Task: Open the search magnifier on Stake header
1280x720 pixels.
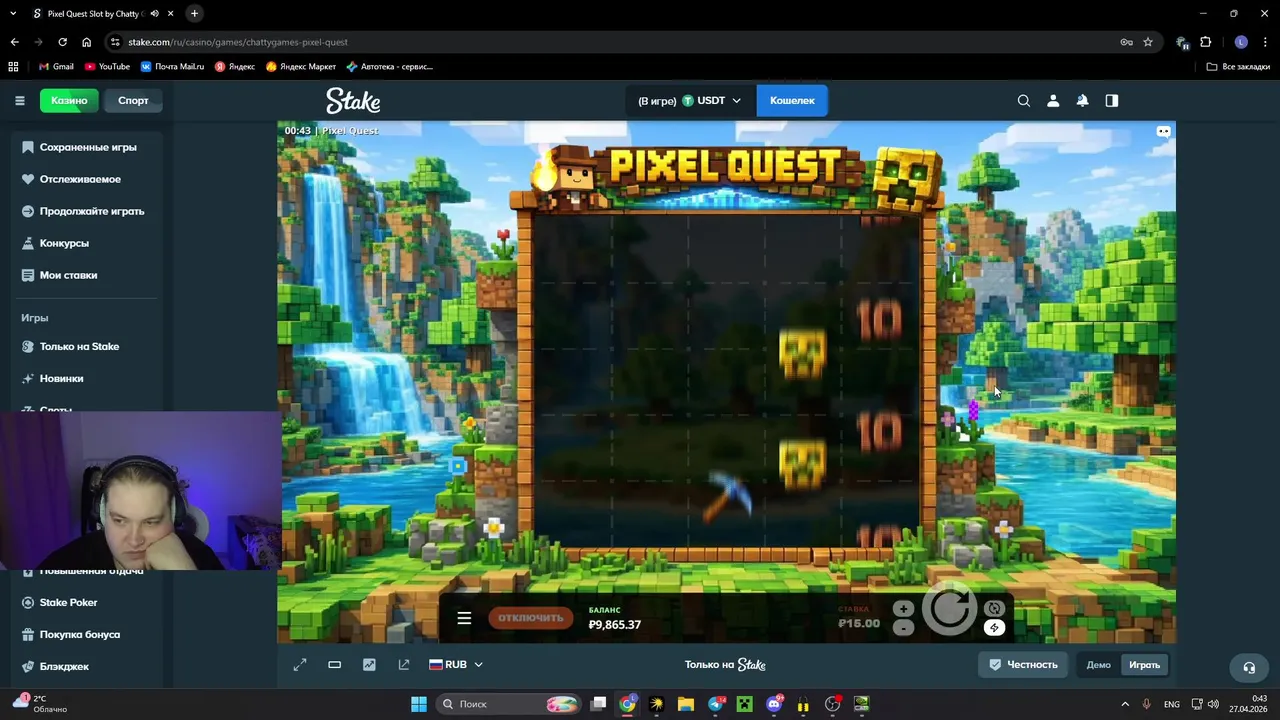Action: pyautogui.click(x=1024, y=100)
